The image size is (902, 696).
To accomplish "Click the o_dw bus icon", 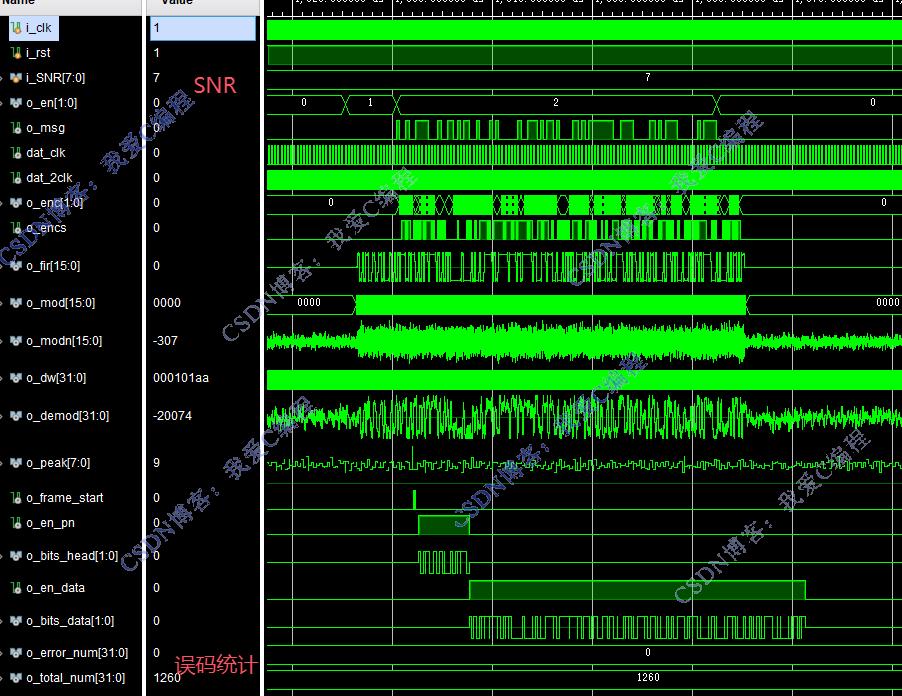I will 17,378.
